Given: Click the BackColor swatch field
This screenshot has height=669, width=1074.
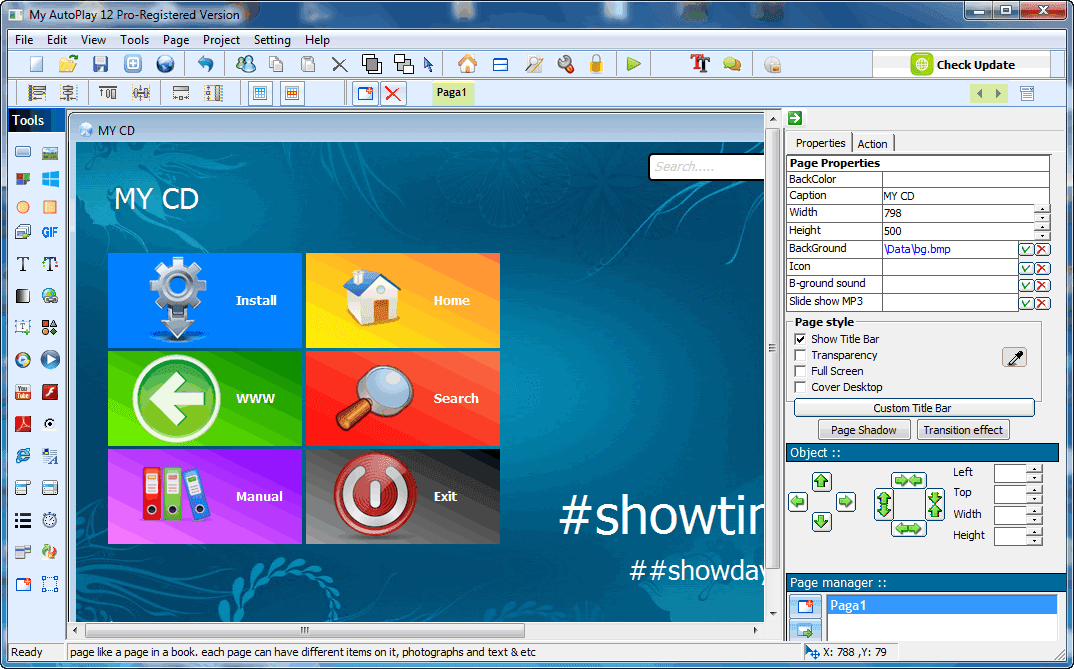Looking at the screenshot, I should point(966,179).
